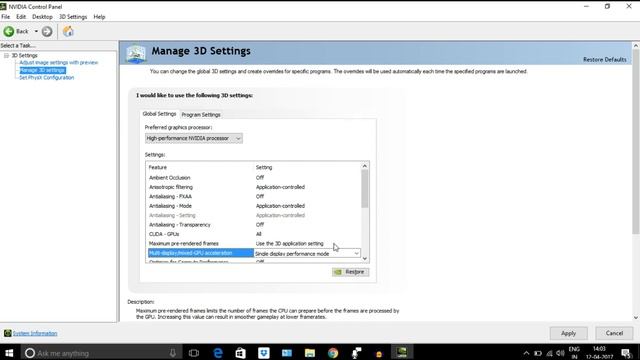Open the Back history dropdown arrow
This screenshot has width=640, height=360.
(x=36, y=31)
